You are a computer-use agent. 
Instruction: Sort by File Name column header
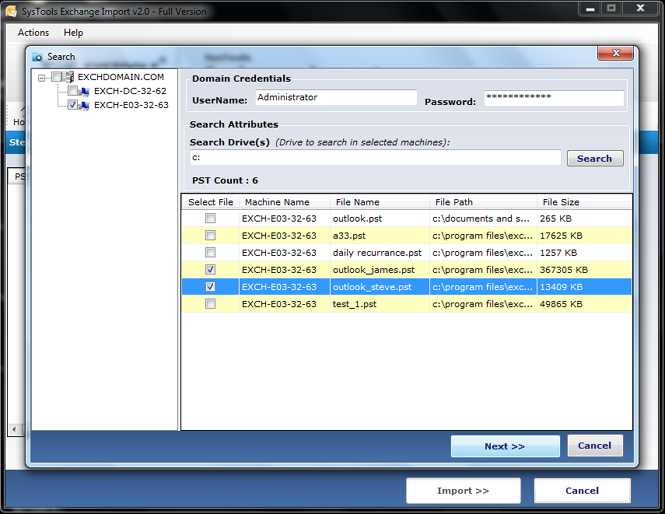coord(380,202)
